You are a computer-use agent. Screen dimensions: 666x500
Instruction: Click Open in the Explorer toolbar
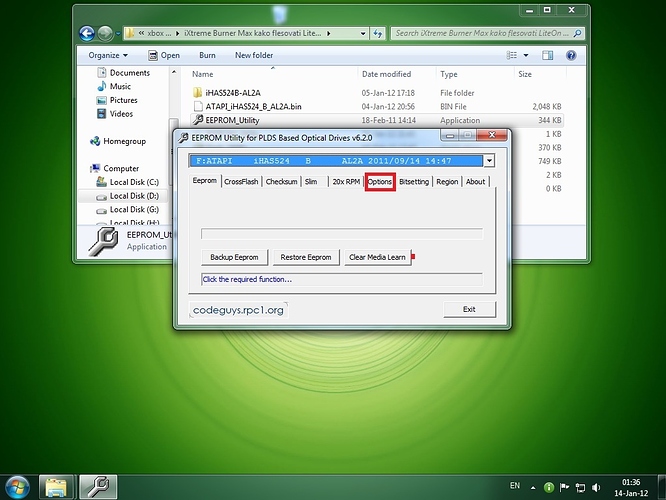164,55
